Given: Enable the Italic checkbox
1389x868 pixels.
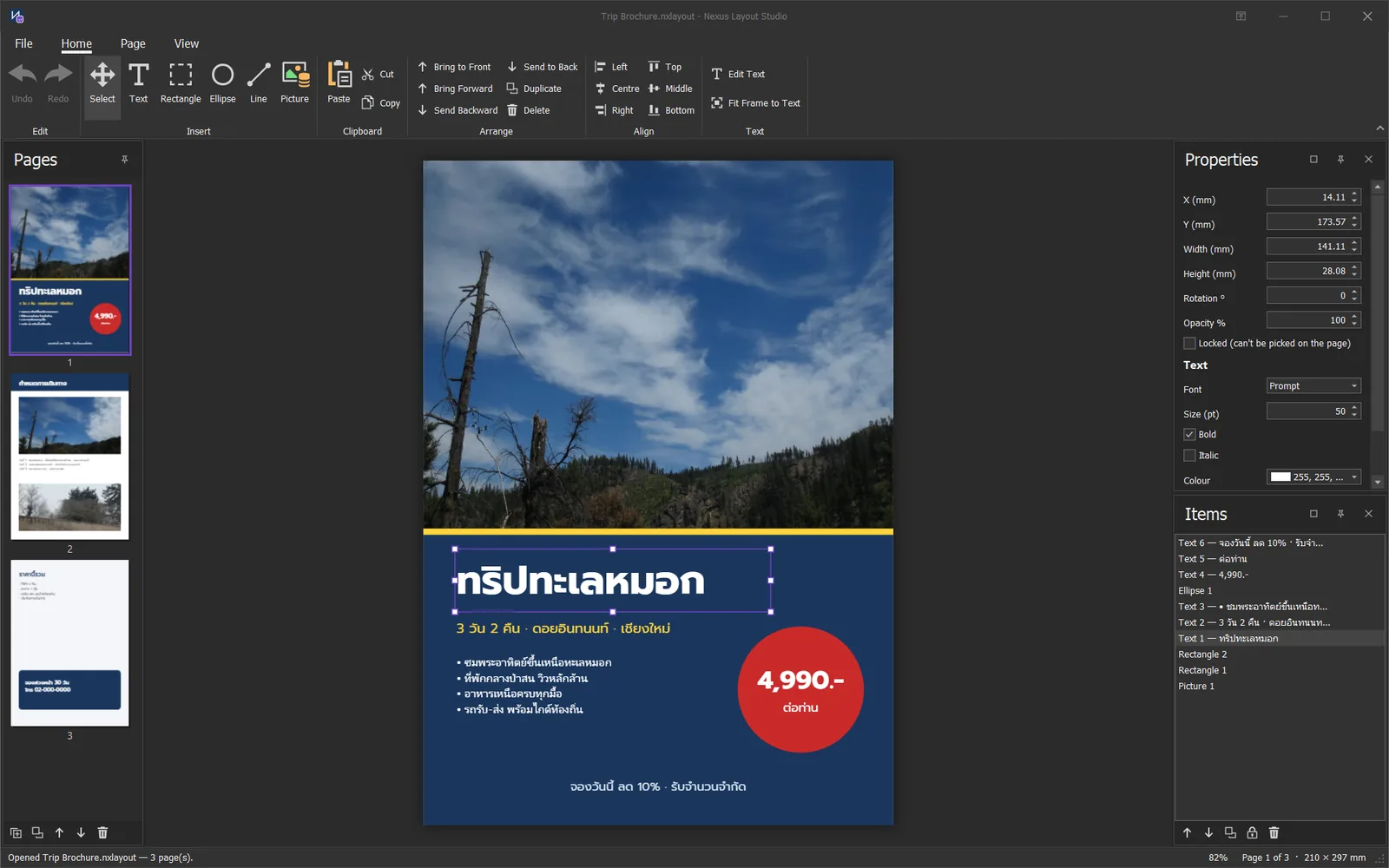Looking at the screenshot, I should [x=1189, y=456].
